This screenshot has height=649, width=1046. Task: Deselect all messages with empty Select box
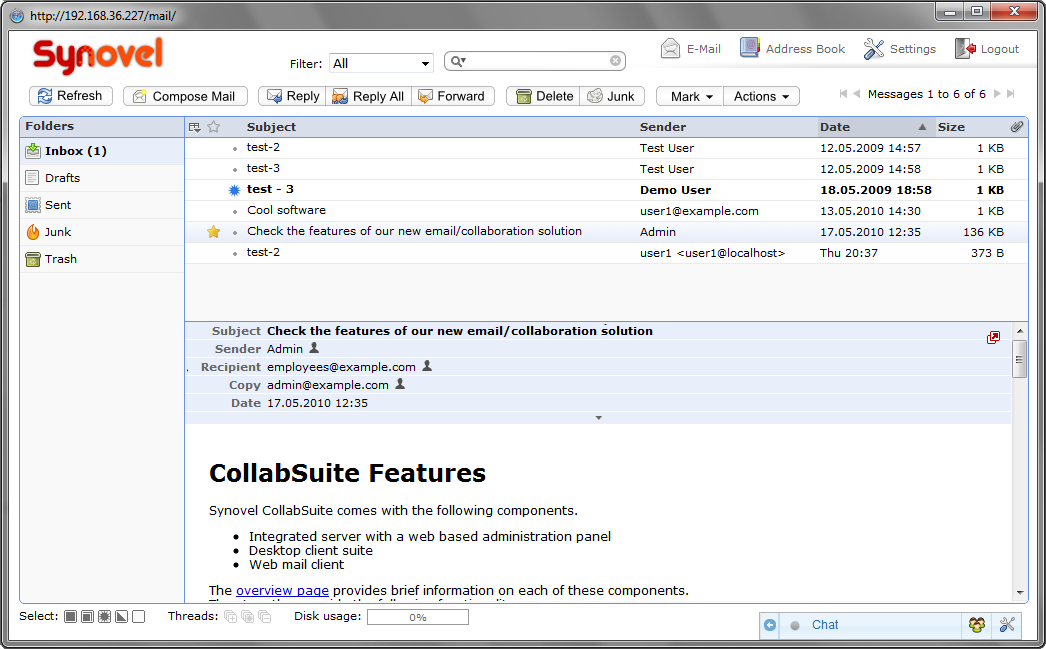point(139,617)
